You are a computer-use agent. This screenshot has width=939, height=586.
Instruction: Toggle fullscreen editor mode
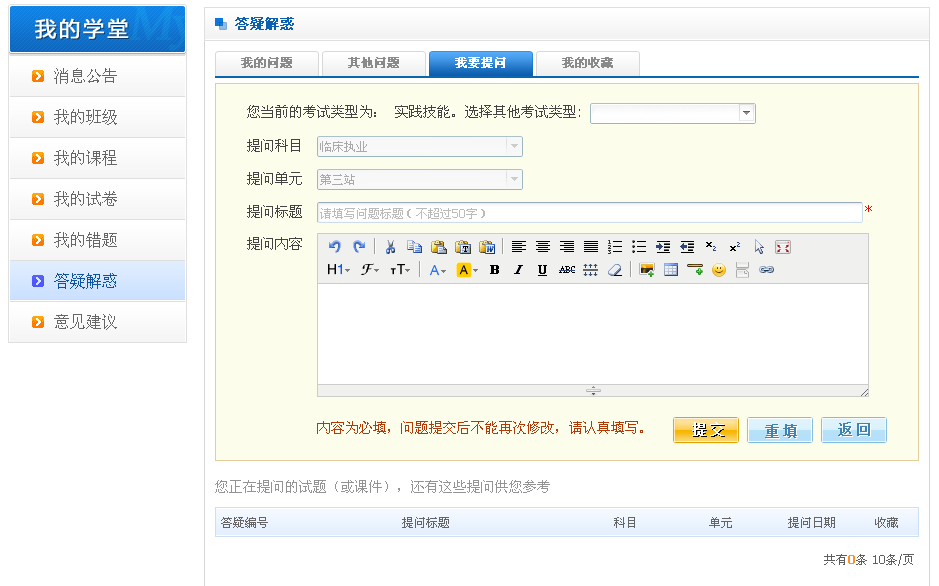[783, 247]
